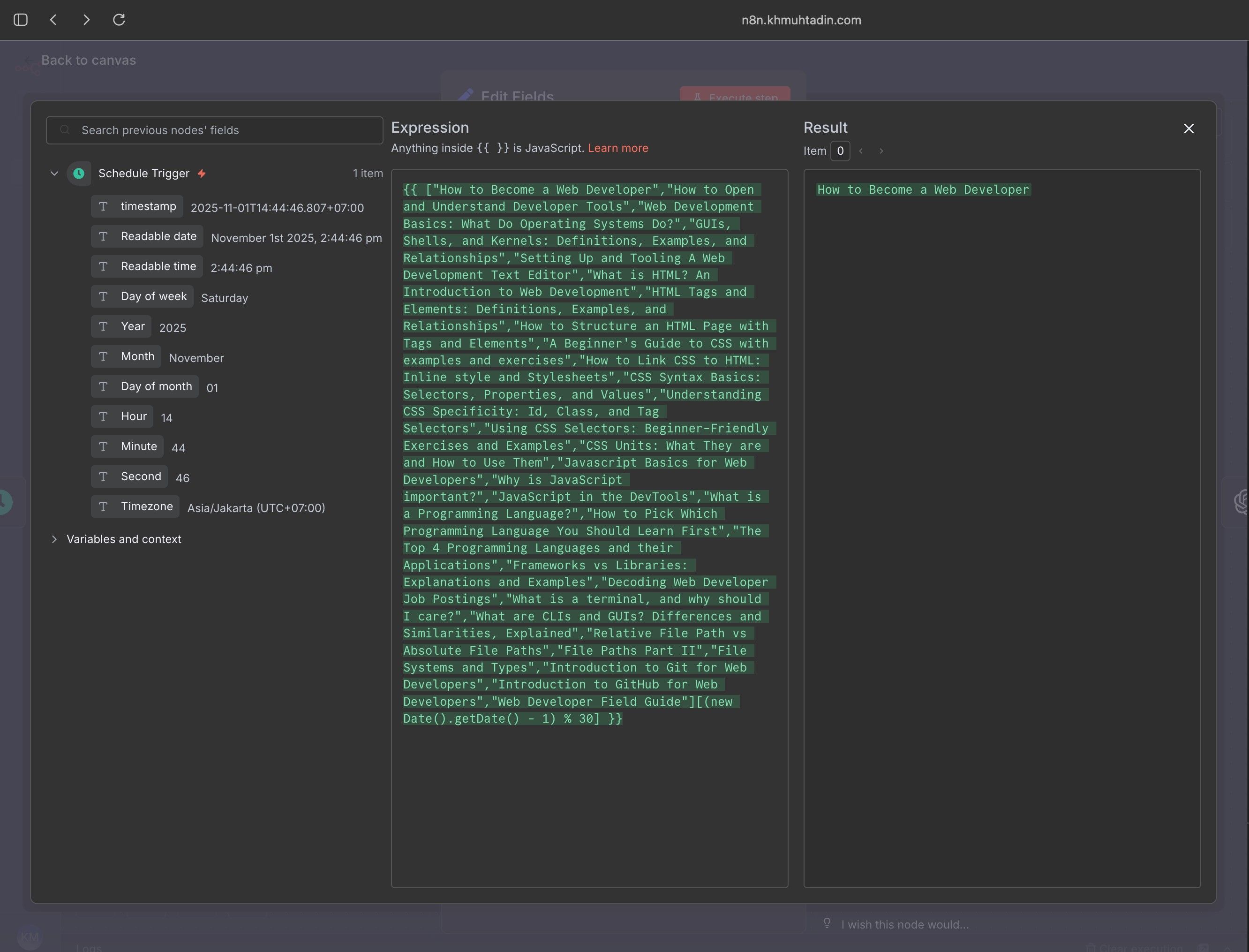Click the text-type icon on the timestamp field

click(103, 206)
